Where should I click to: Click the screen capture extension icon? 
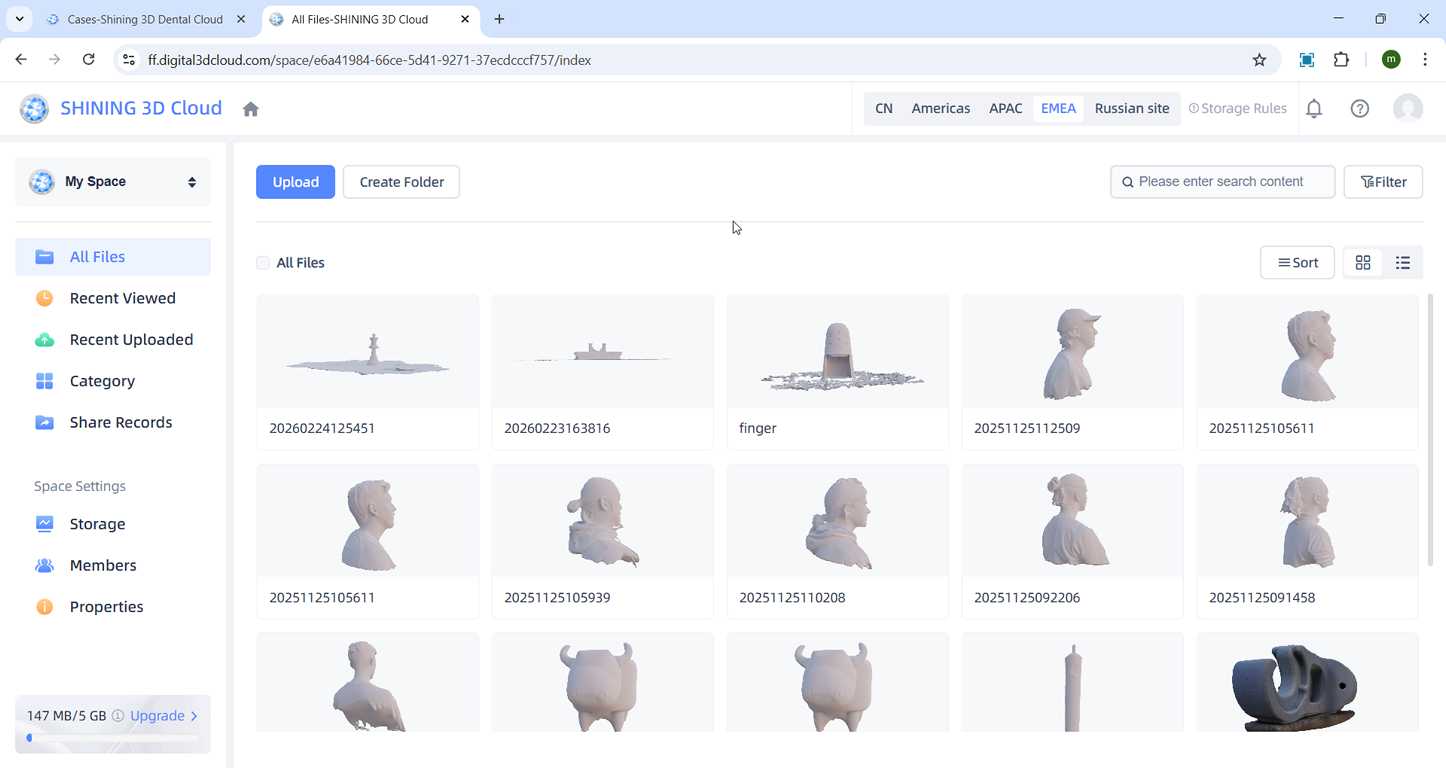(x=1307, y=60)
